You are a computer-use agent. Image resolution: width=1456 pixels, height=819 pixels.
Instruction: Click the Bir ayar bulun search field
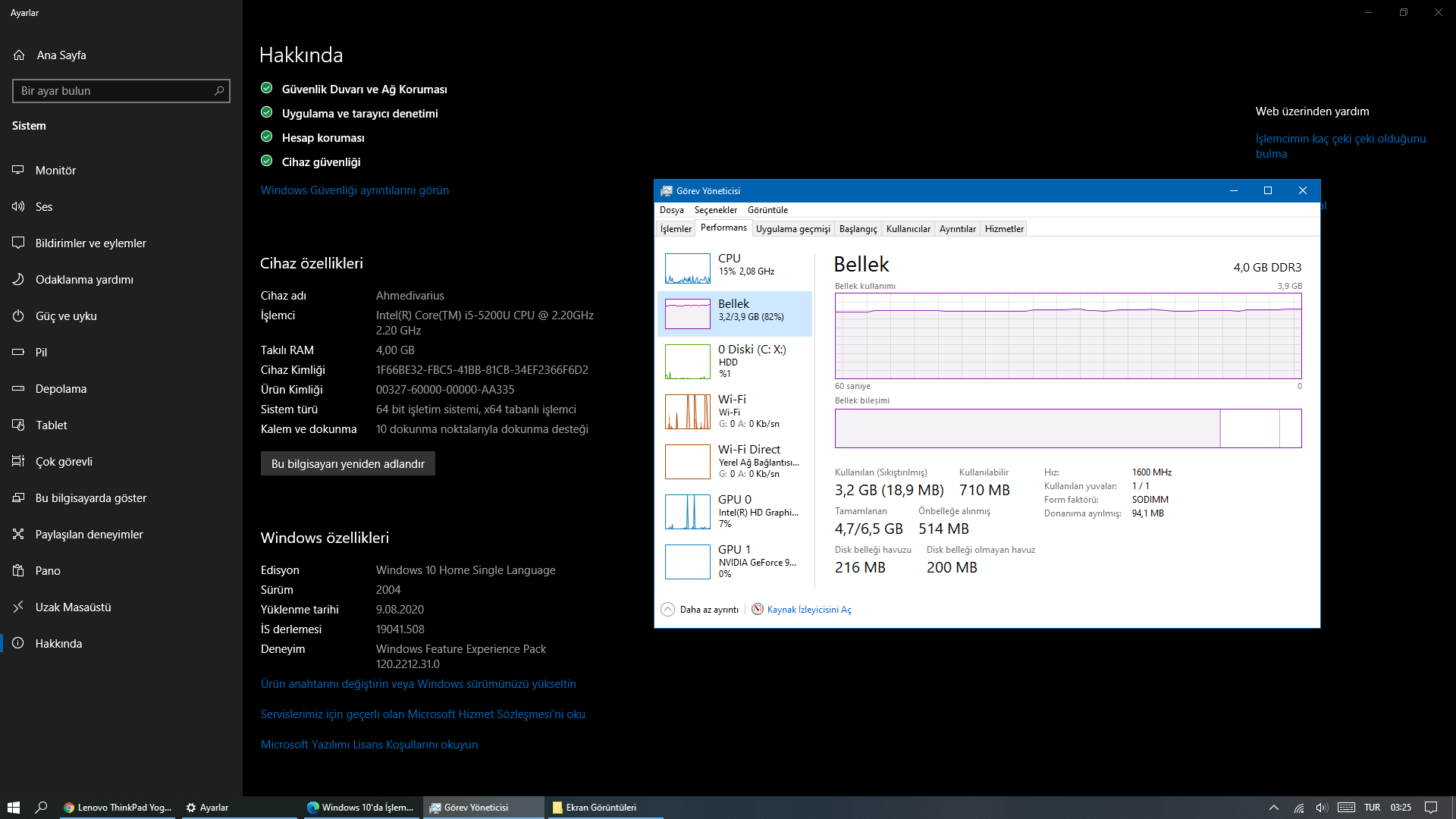114,91
